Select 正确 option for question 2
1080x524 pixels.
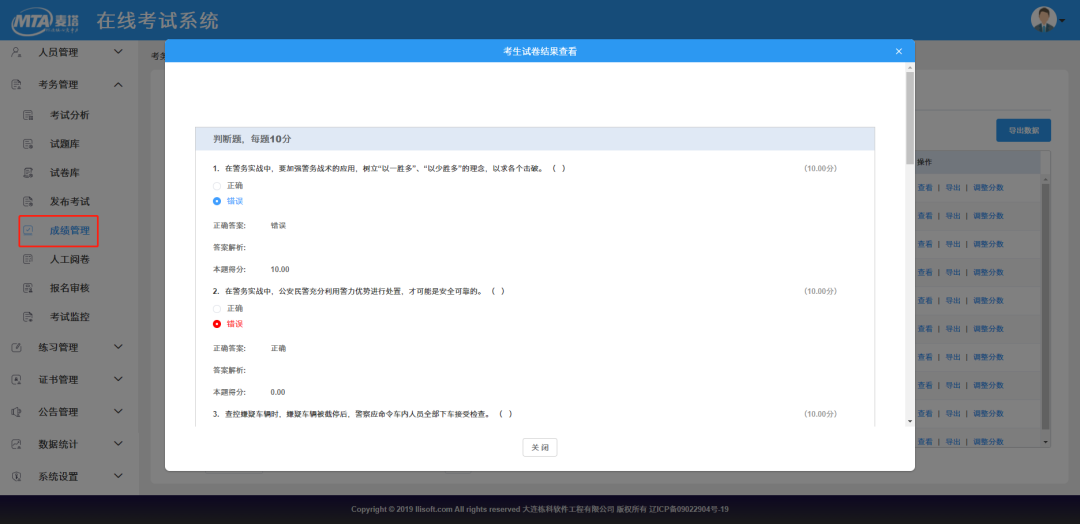217,308
